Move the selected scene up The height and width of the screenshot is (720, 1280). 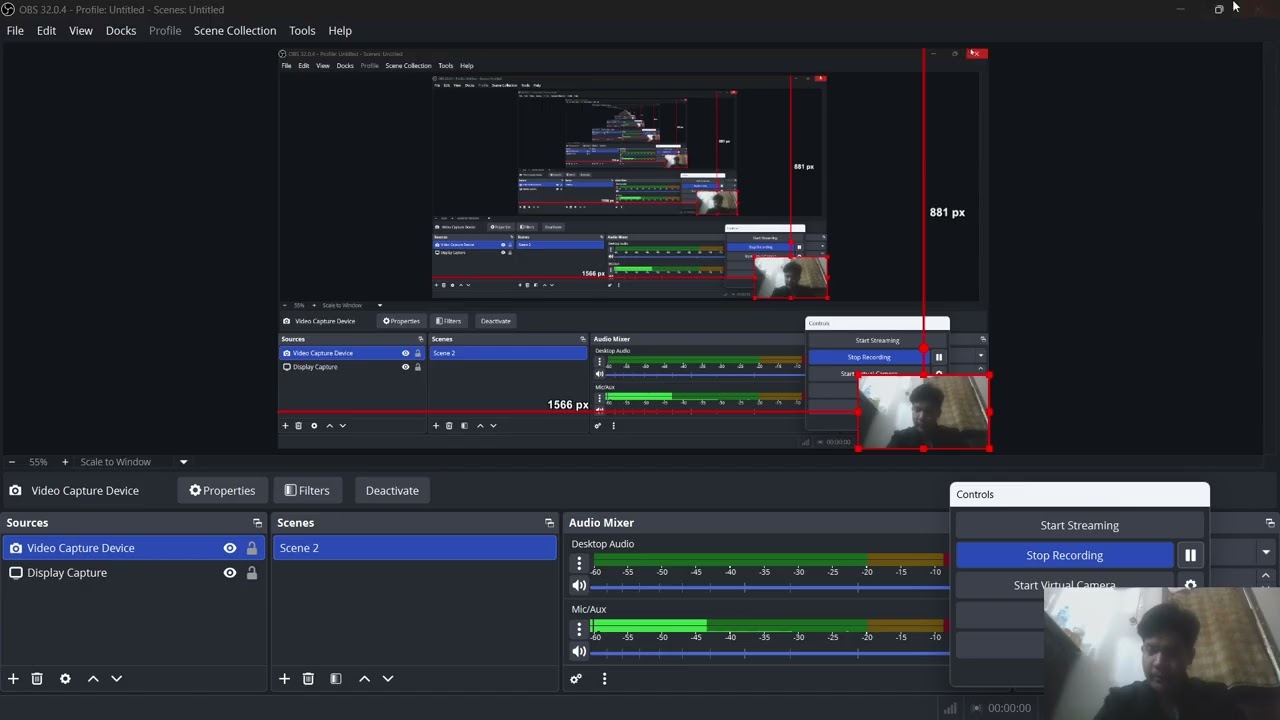coord(364,679)
